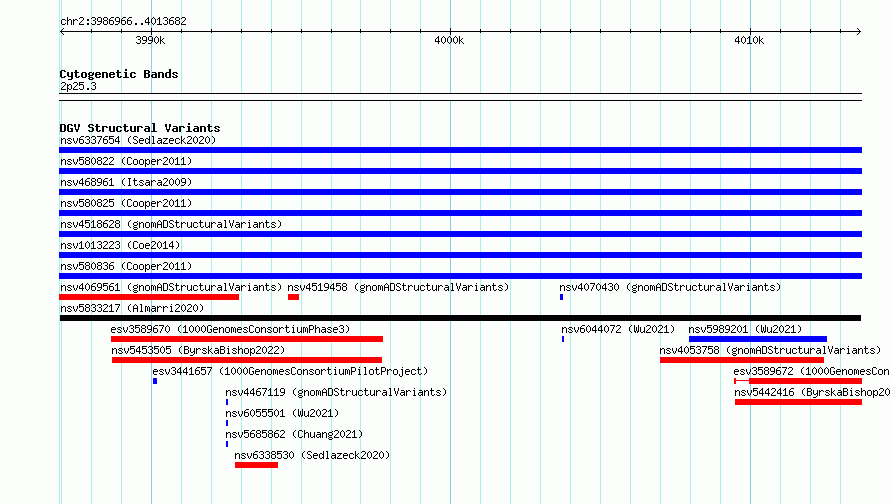Click the nsv4069561 (gnomADStructuralVariants) label

pyautogui.click(x=171, y=287)
